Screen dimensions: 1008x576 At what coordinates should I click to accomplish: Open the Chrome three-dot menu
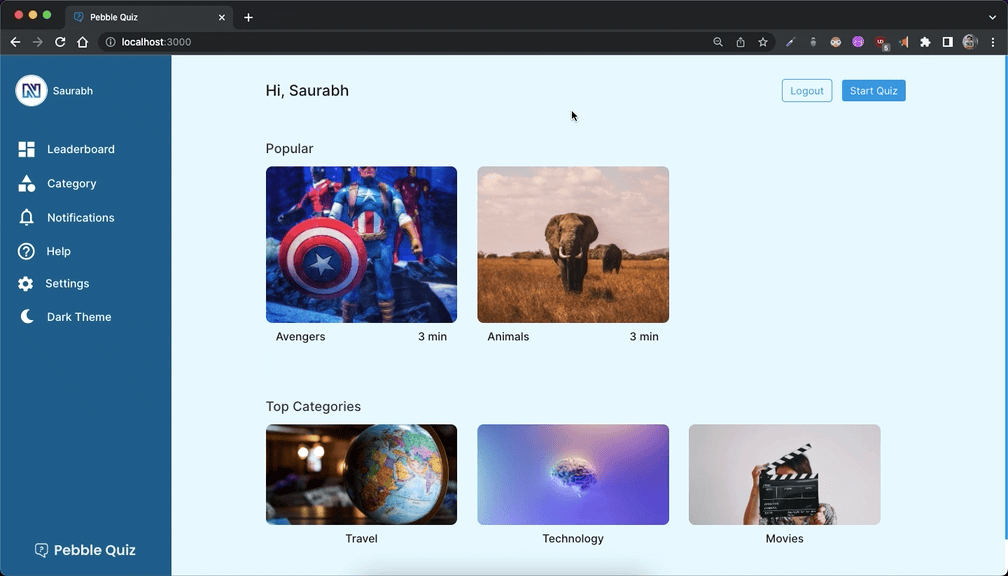[x=993, y=42]
